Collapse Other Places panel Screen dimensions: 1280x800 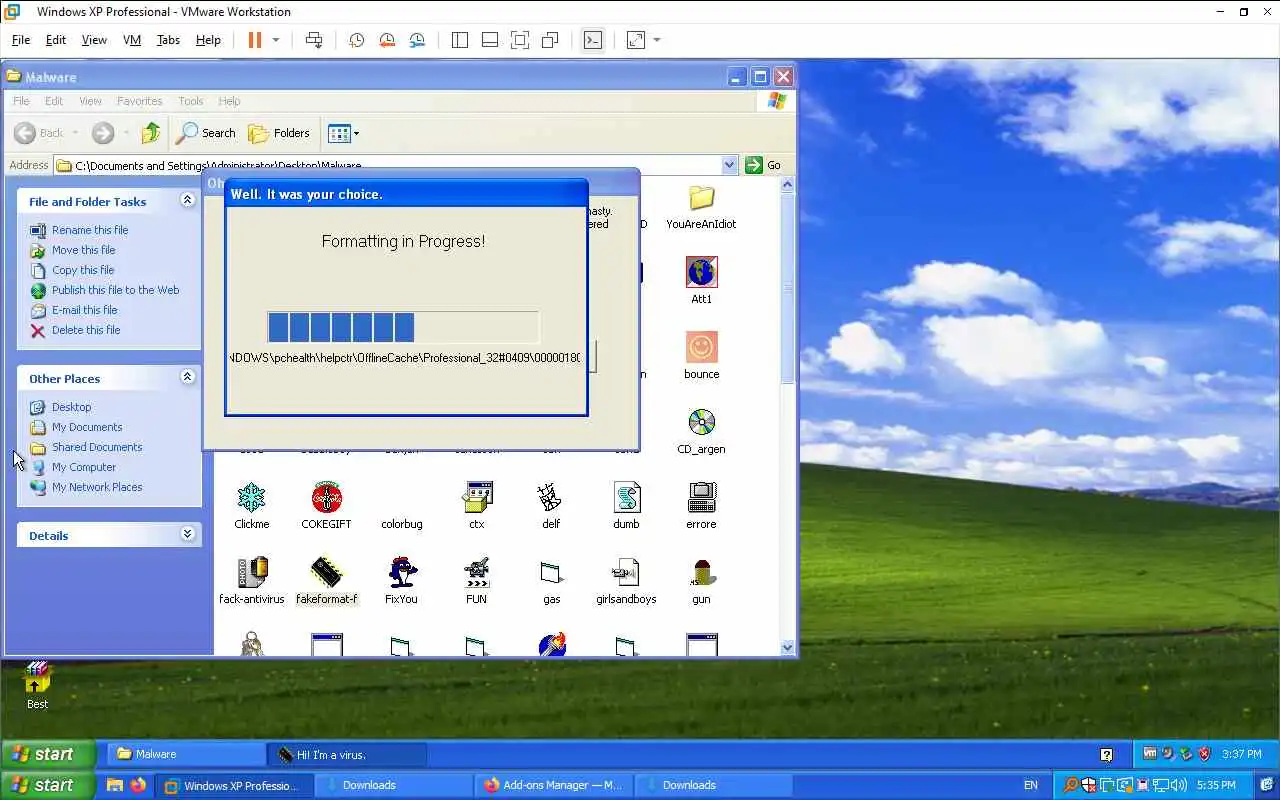coord(187,378)
